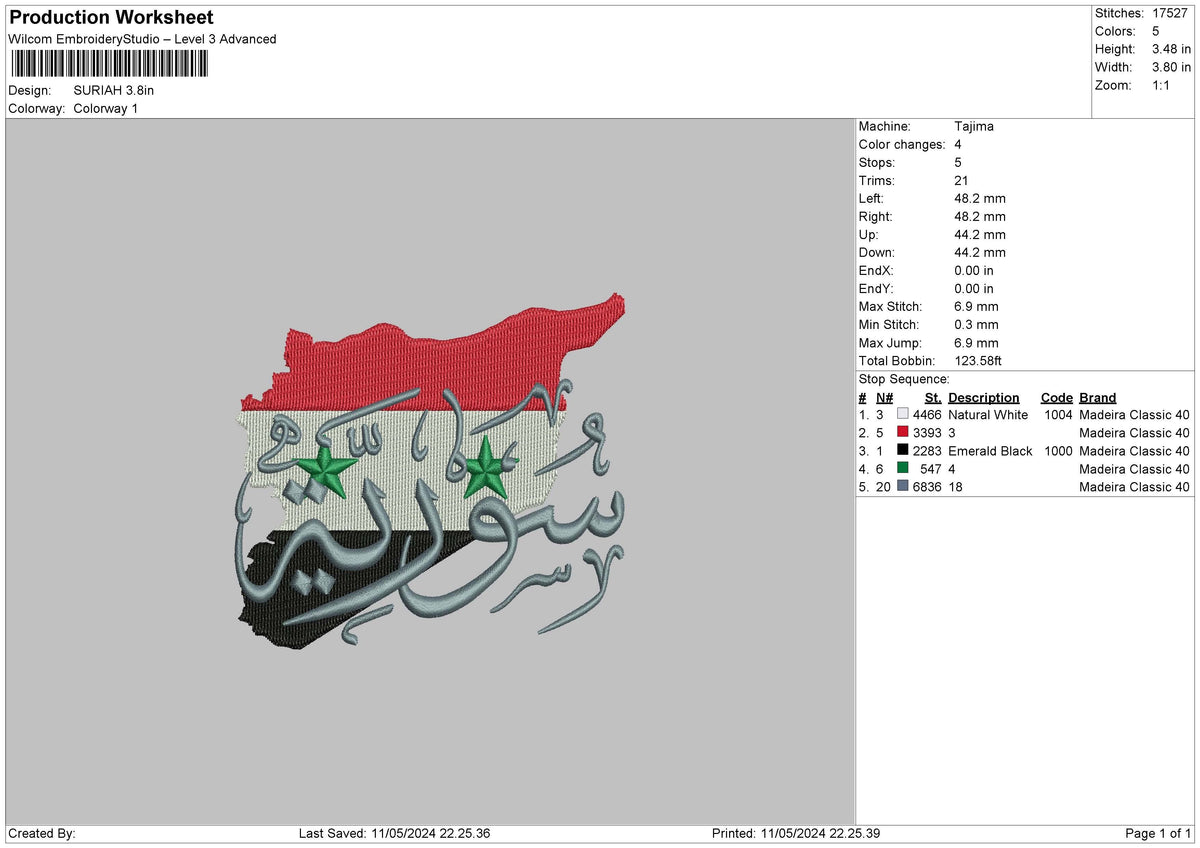Click the Production Worksheet title
Image resolution: width=1200 pixels, height=848 pixels.
click(111, 18)
